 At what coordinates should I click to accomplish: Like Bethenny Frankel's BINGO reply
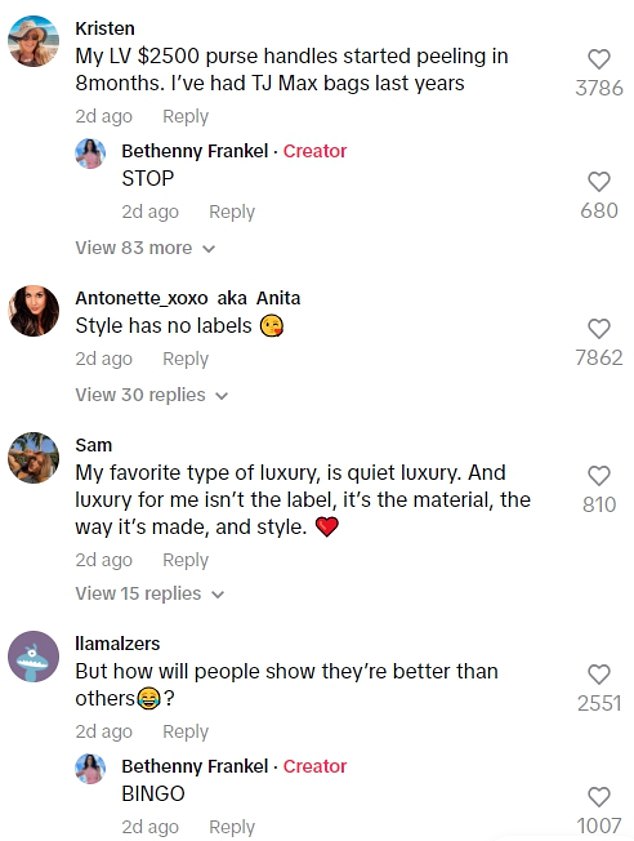(x=598, y=797)
